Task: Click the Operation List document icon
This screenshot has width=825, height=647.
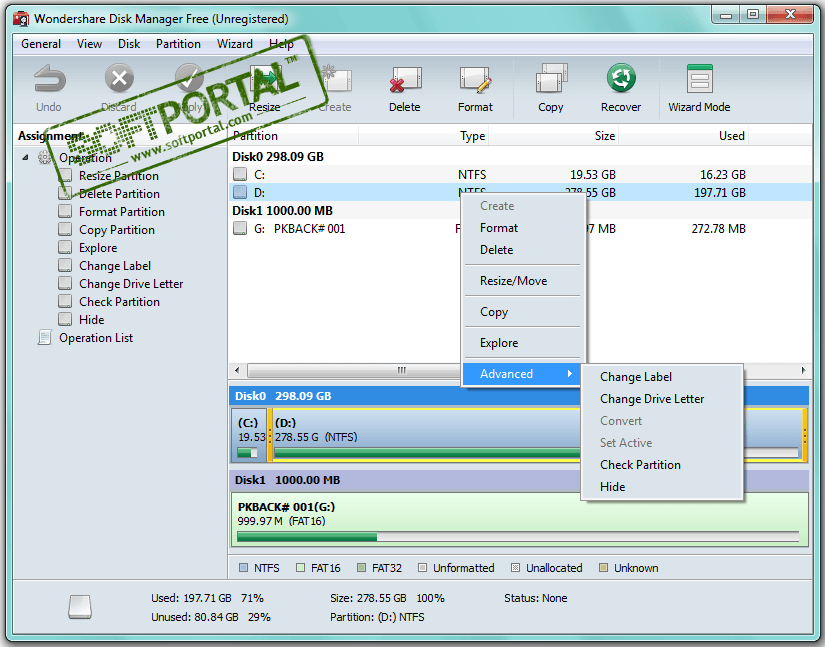Action: (x=45, y=338)
